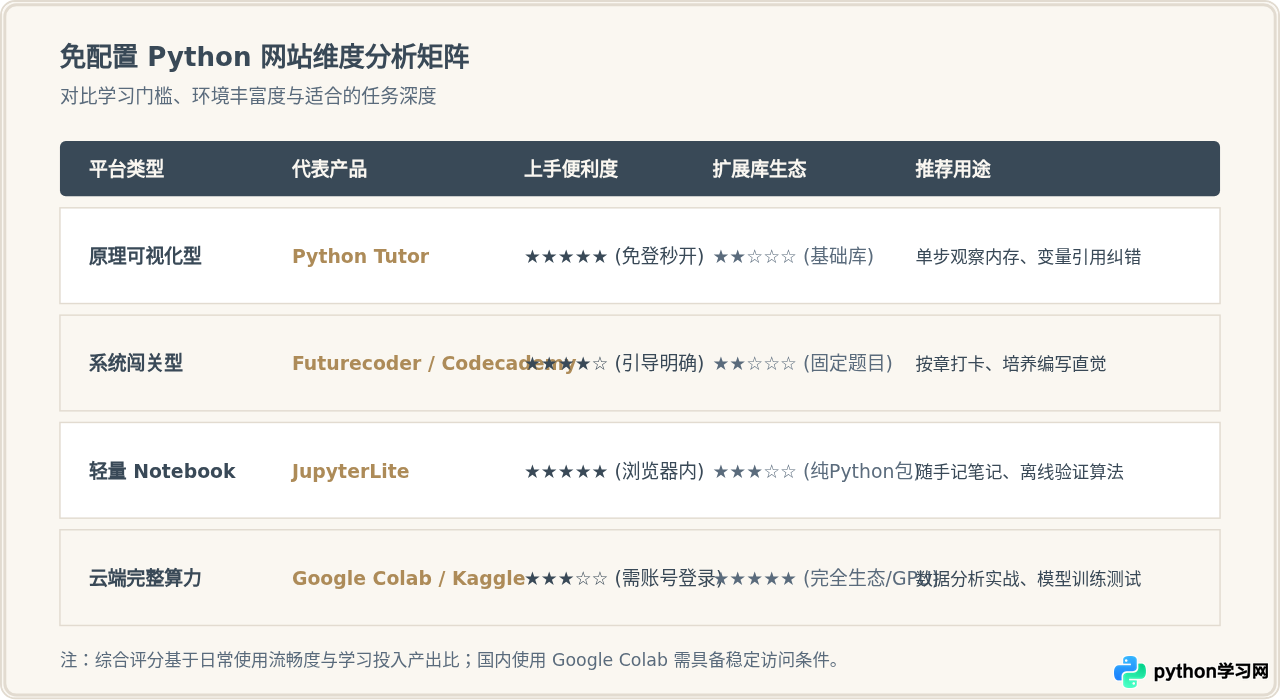Click 按章打卡、培养编写直觉 text
This screenshot has width=1280, height=700.
(1011, 364)
